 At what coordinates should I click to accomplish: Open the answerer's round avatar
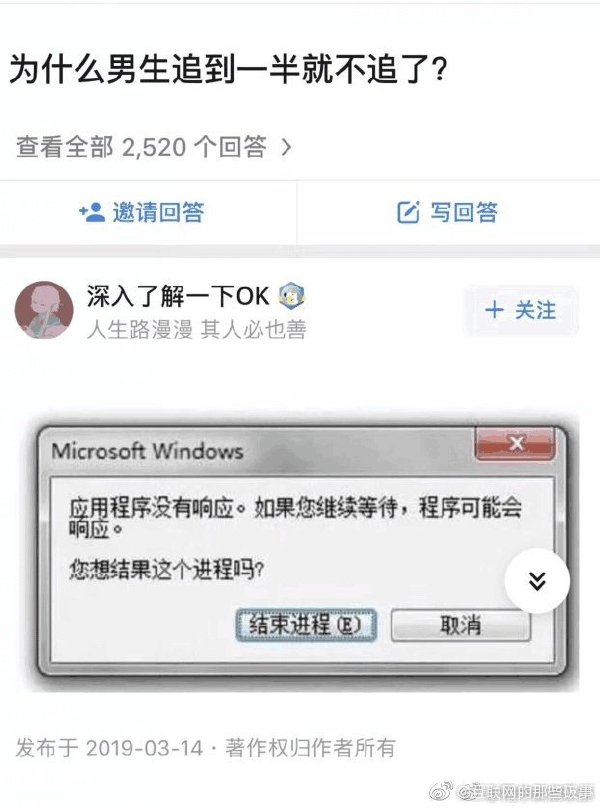point(44,310)
